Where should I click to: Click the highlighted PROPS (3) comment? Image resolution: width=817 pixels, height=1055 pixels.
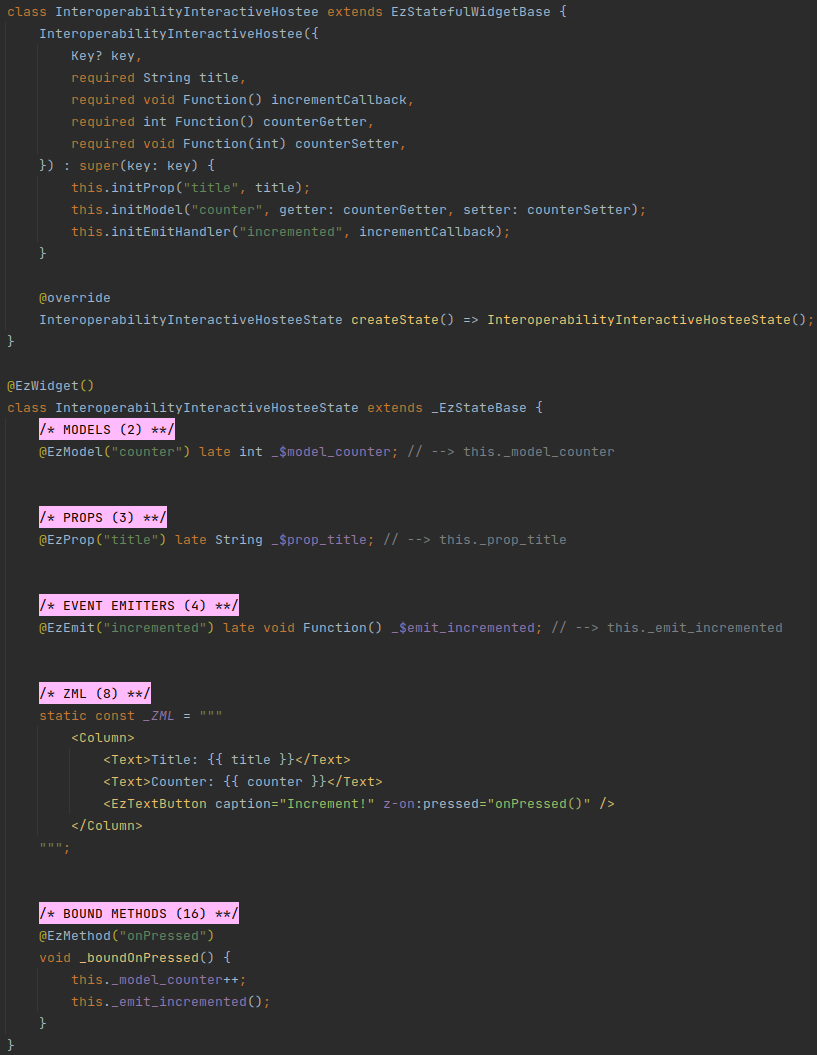pyautogui.click(x=103, y=518)
